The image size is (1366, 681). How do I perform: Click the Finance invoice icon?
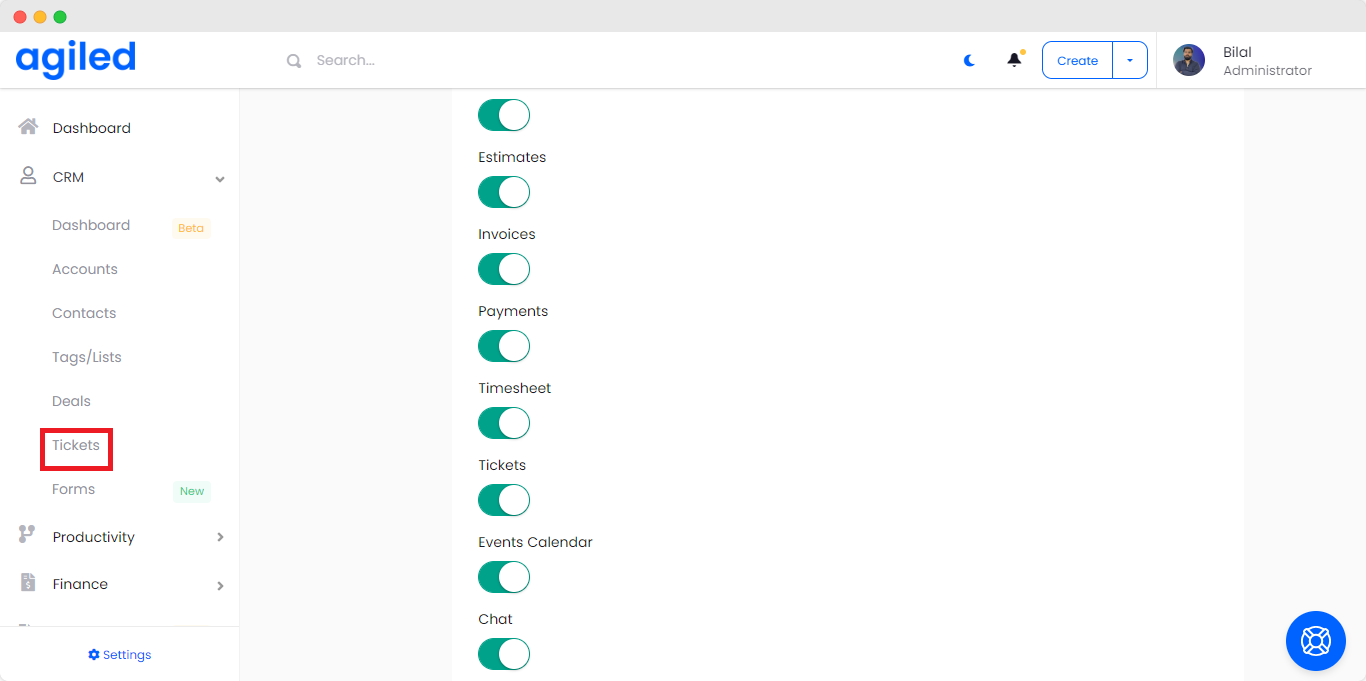click(28, 583)
